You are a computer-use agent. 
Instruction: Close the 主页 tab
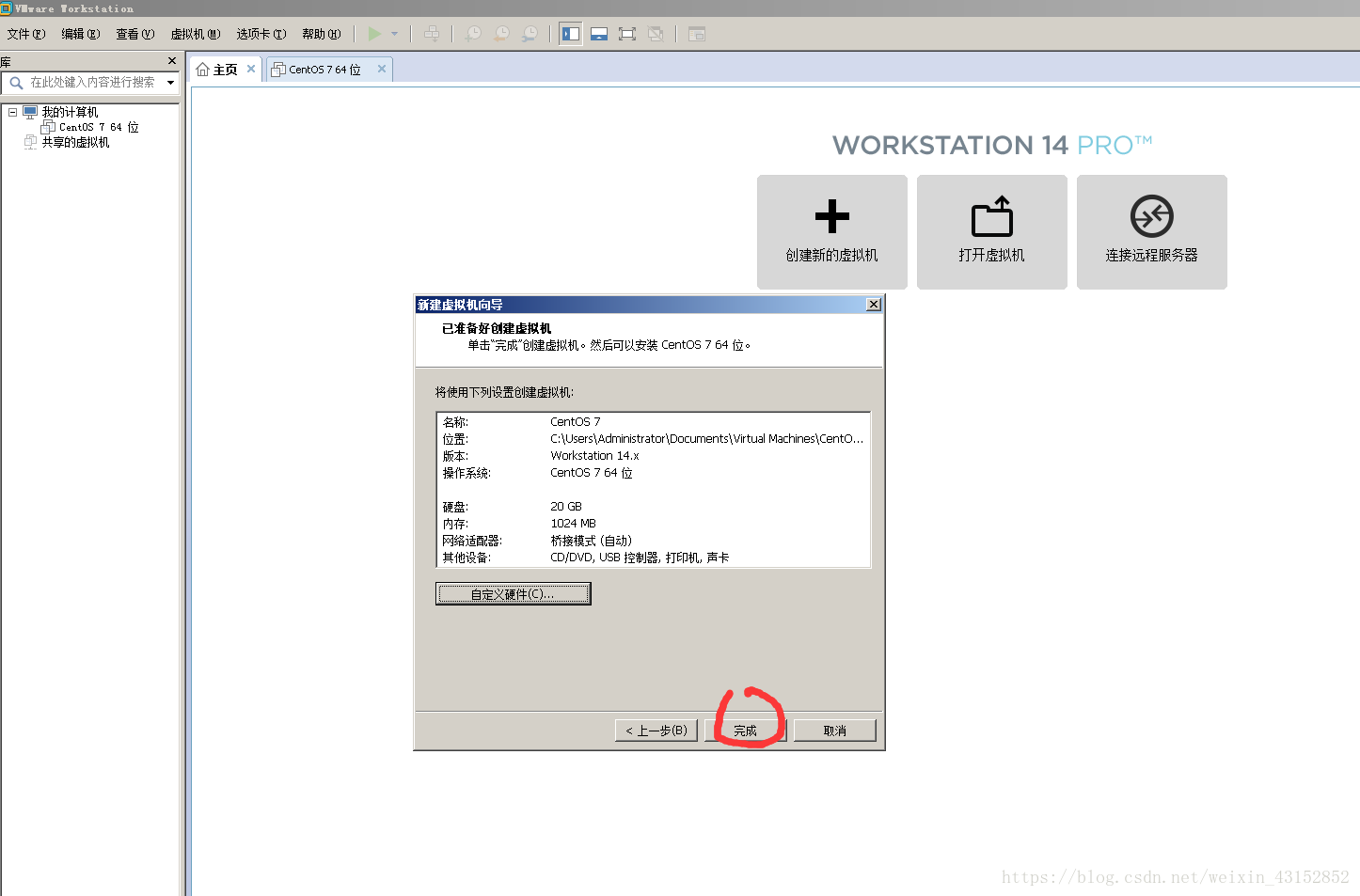coord(251,69)
